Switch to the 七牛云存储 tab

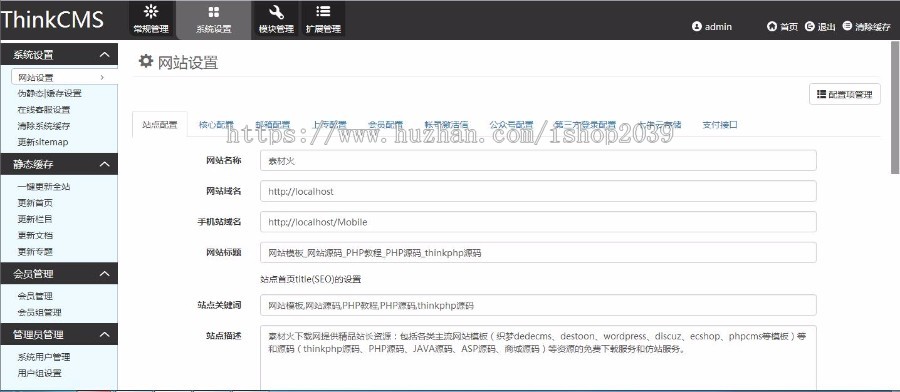pos(660,125)
